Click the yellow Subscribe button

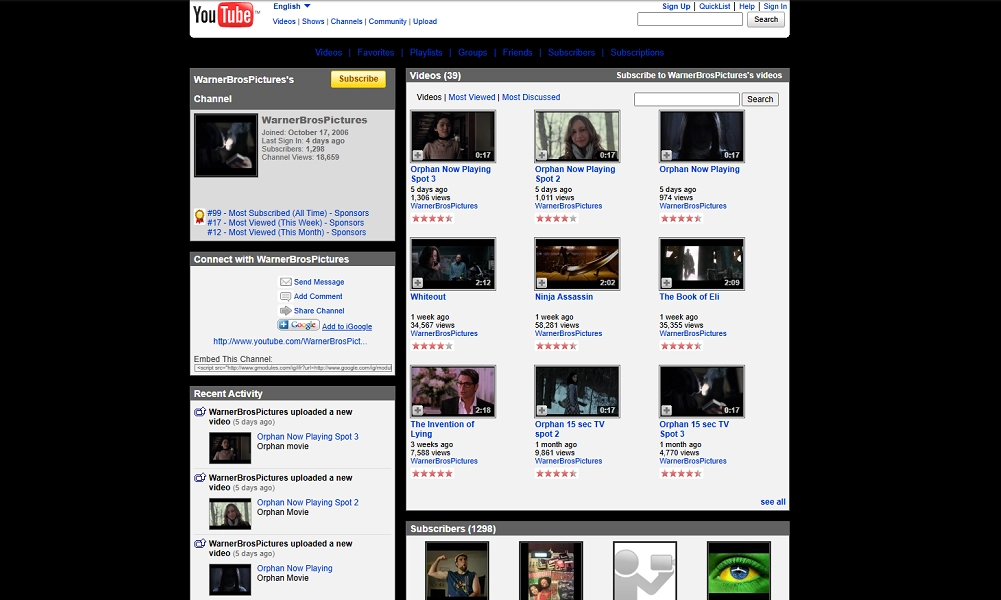358,79
